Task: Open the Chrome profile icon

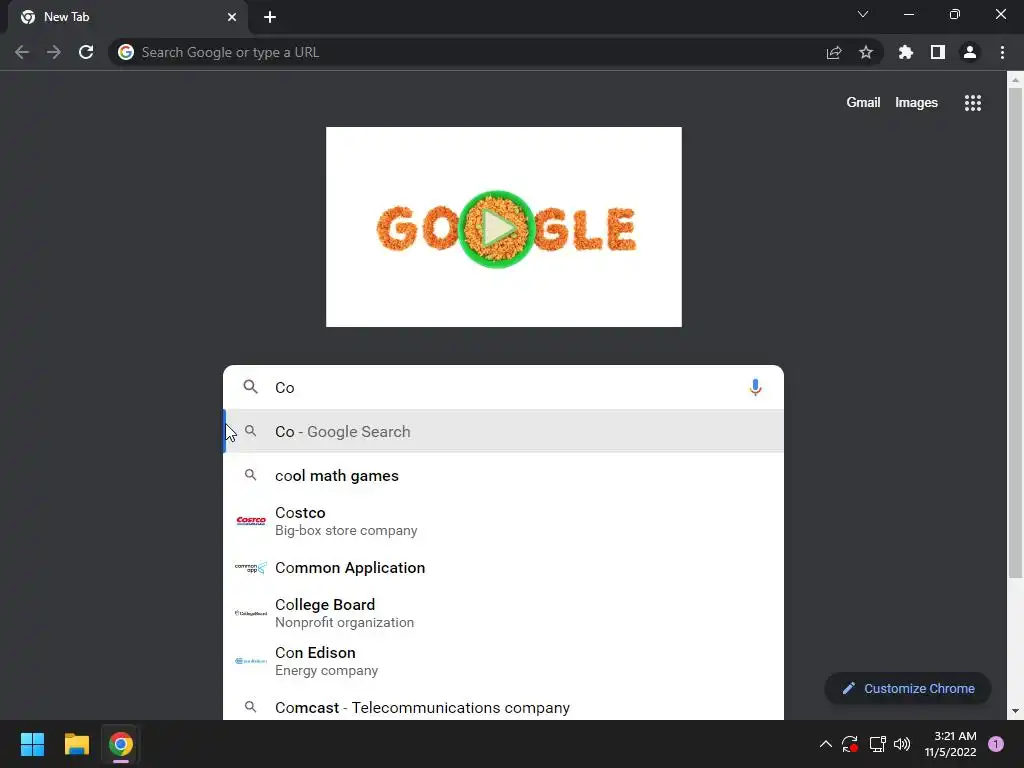Action: 970,52
